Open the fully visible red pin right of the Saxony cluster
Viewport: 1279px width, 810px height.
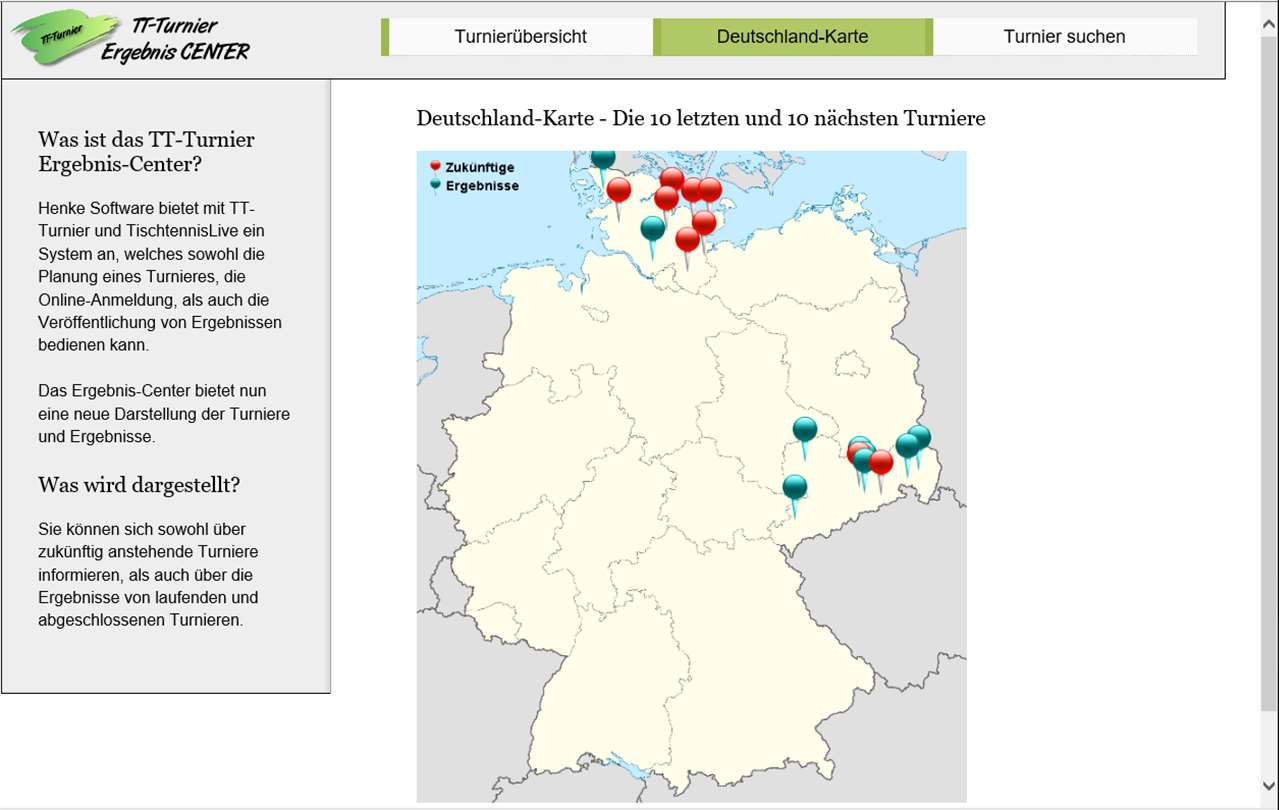[x=881, y=462]
